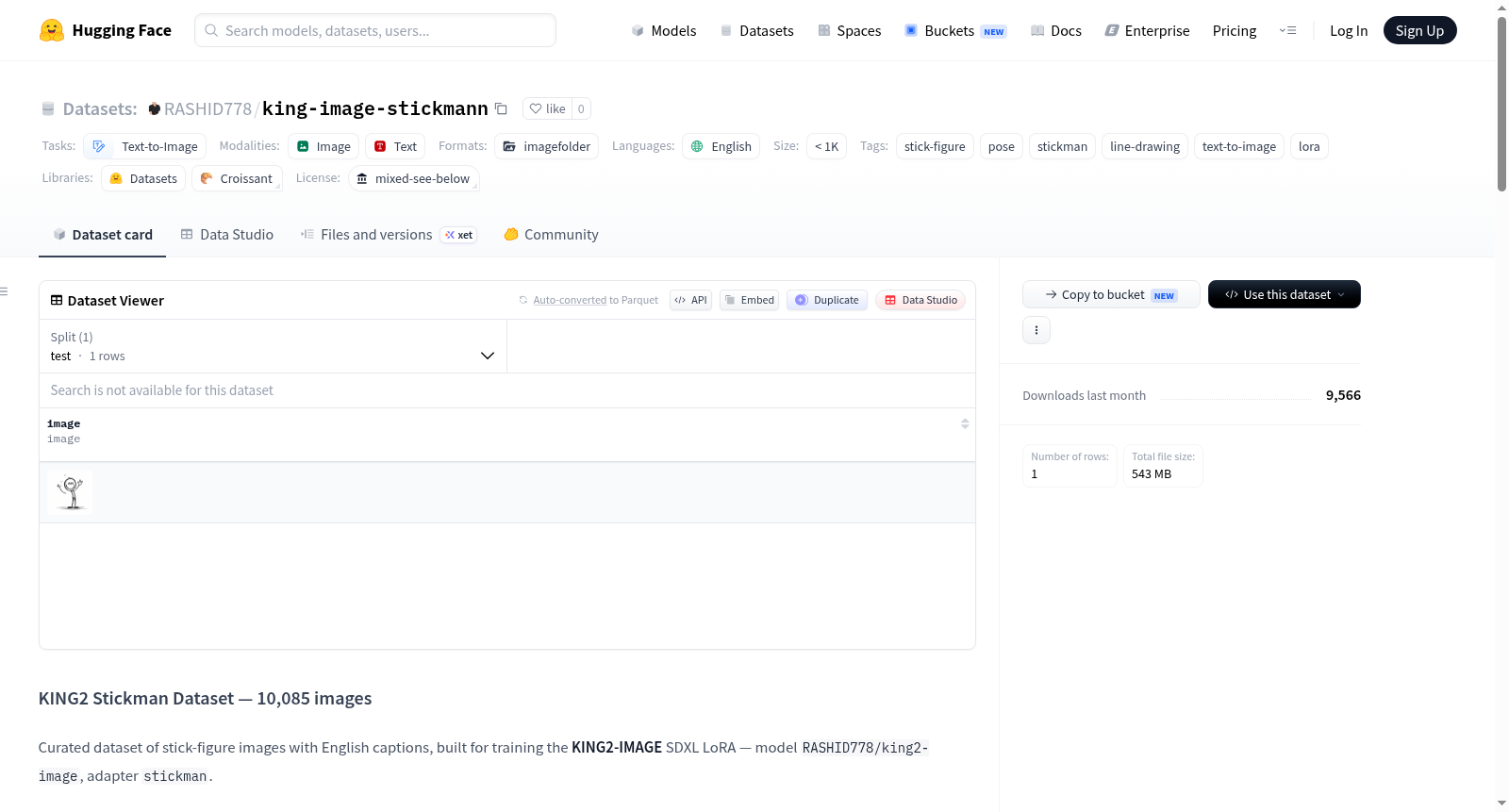Open the Buckets navigation link

(955, 30)
